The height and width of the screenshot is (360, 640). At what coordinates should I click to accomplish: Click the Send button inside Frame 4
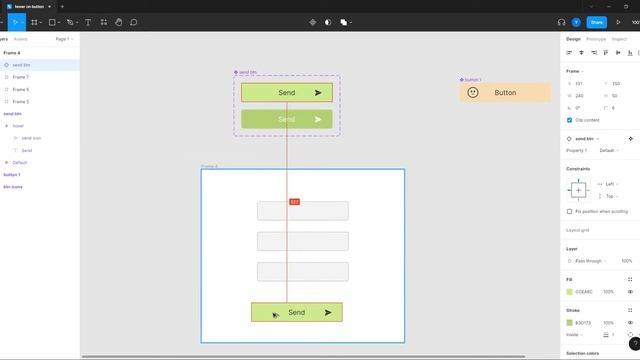point(297,312)
